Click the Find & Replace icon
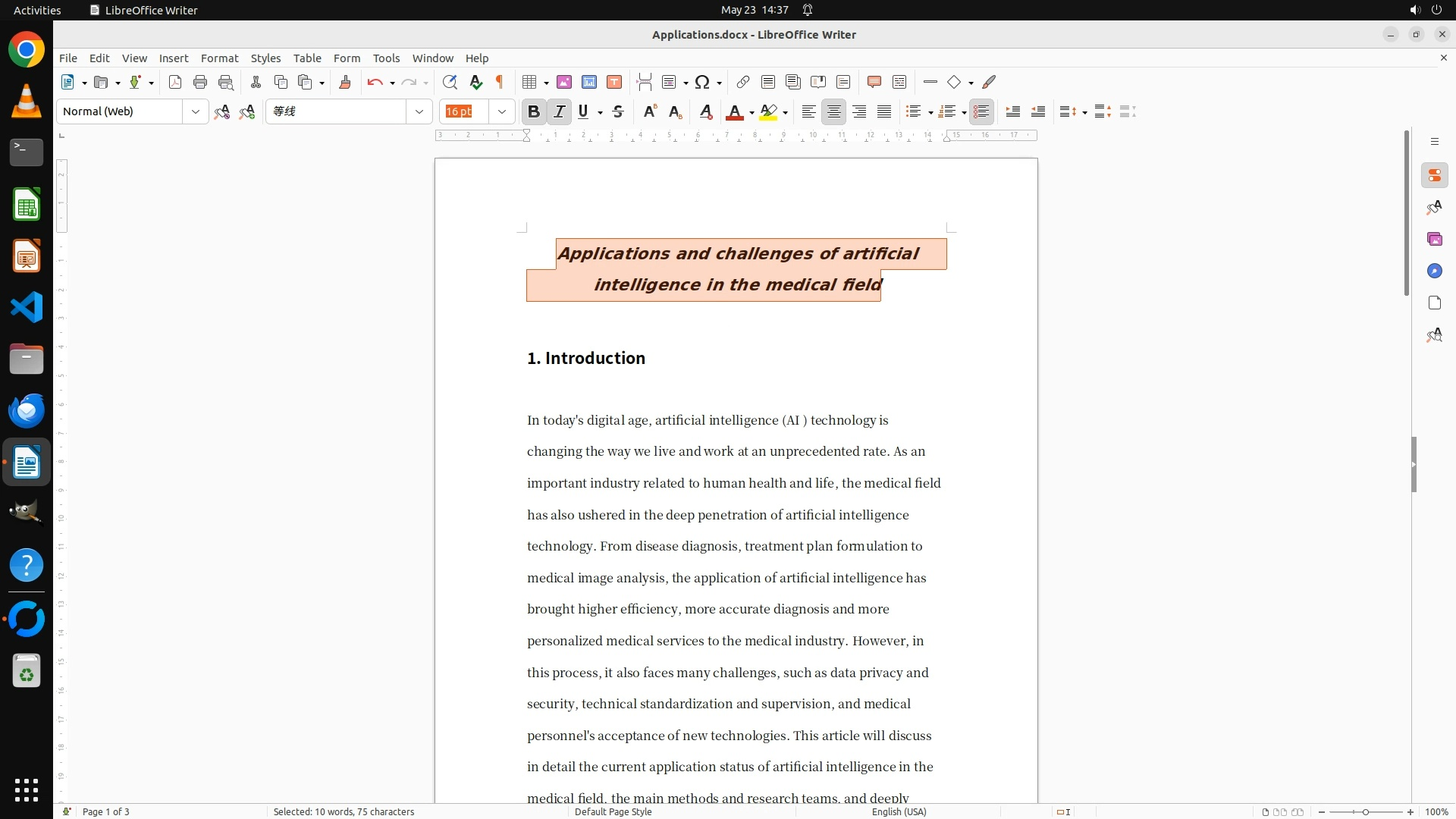Screen dimensions: 1456x819 pos(450,82)
